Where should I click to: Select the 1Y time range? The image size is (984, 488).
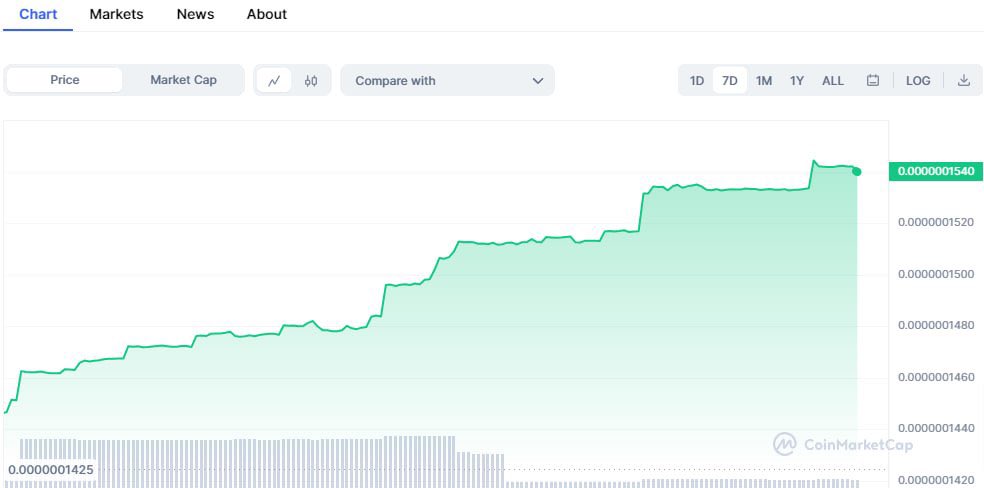[796, 80]
